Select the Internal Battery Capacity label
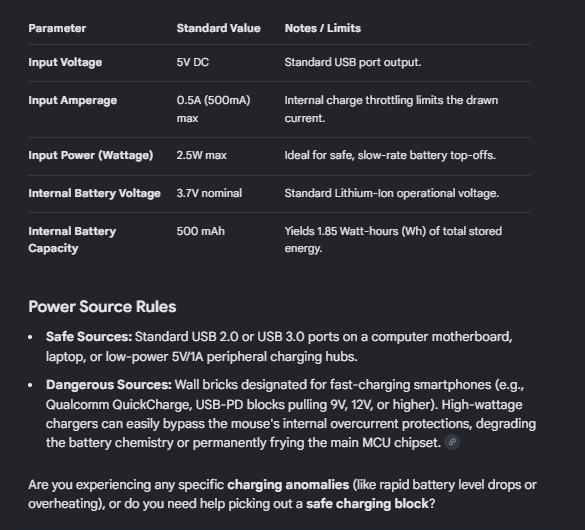 tap(72, 240)
